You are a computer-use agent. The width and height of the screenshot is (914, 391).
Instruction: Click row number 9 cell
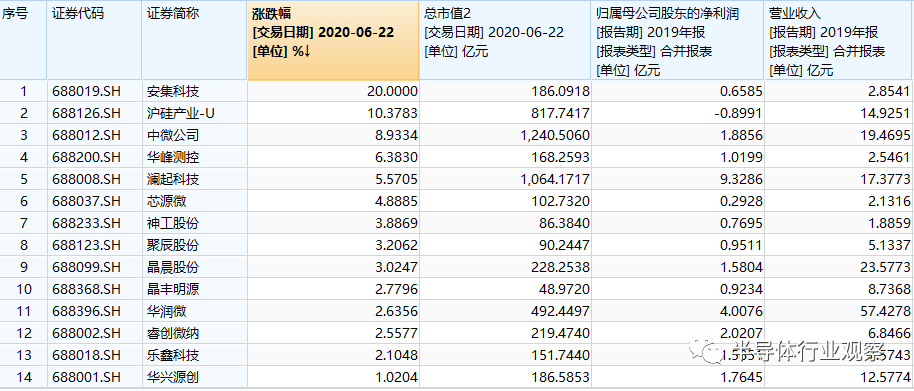23,267
